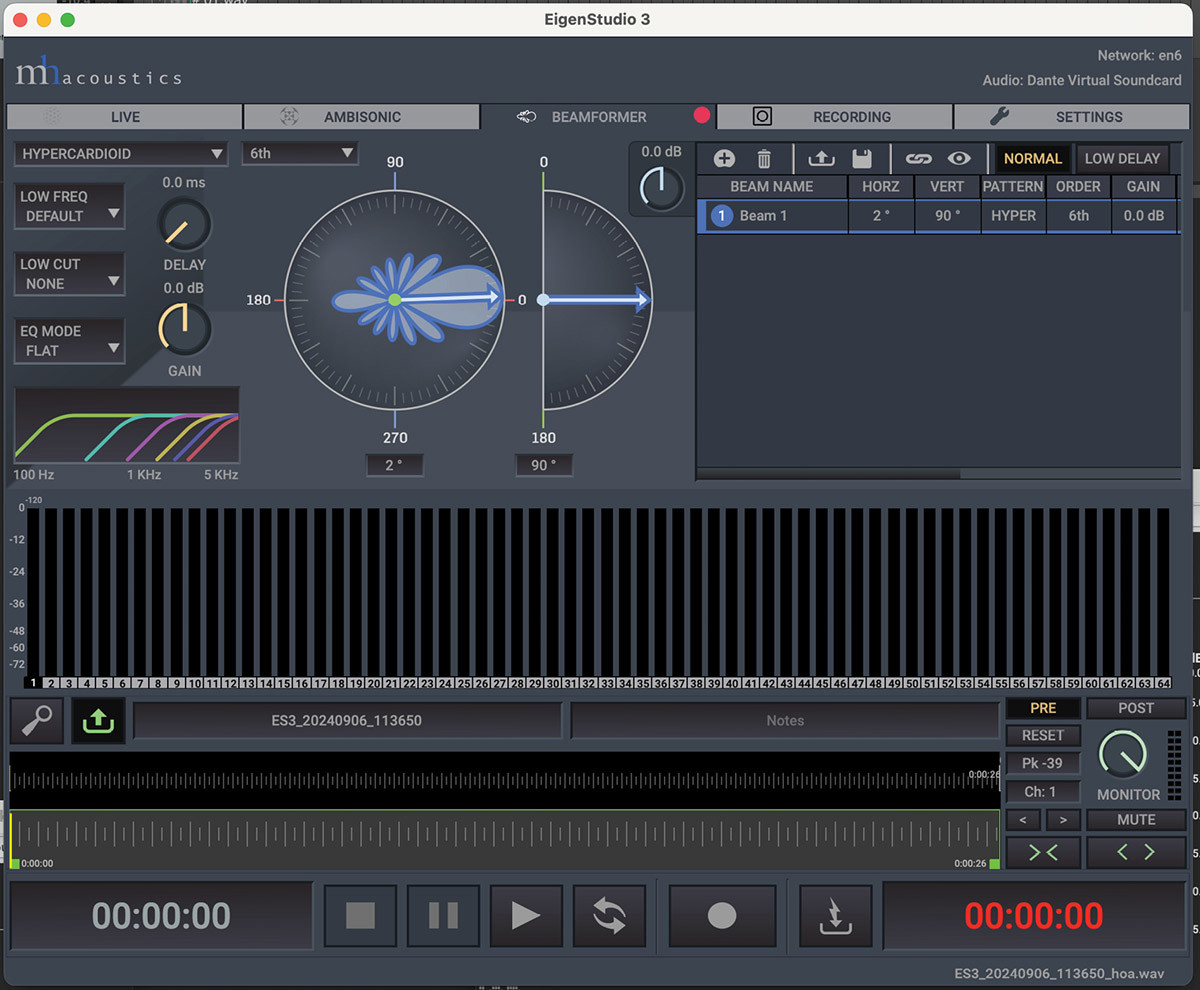The height and width of the screenshot is (990, 1200).
Task: Open file with green upload icon
Action: click(x=98, y=720)
